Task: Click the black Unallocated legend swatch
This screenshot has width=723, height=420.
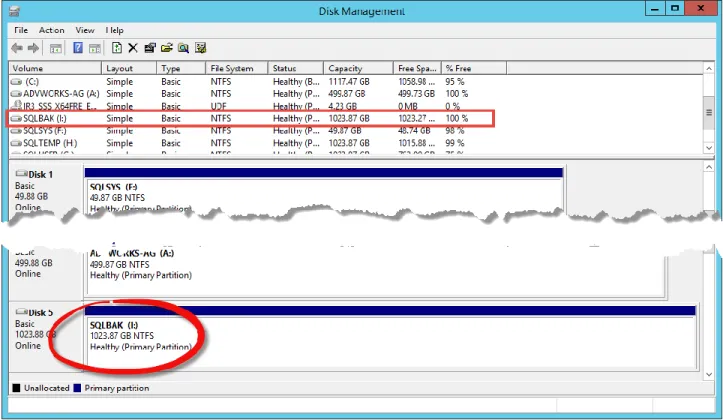Action: click(x=16, y=388)
